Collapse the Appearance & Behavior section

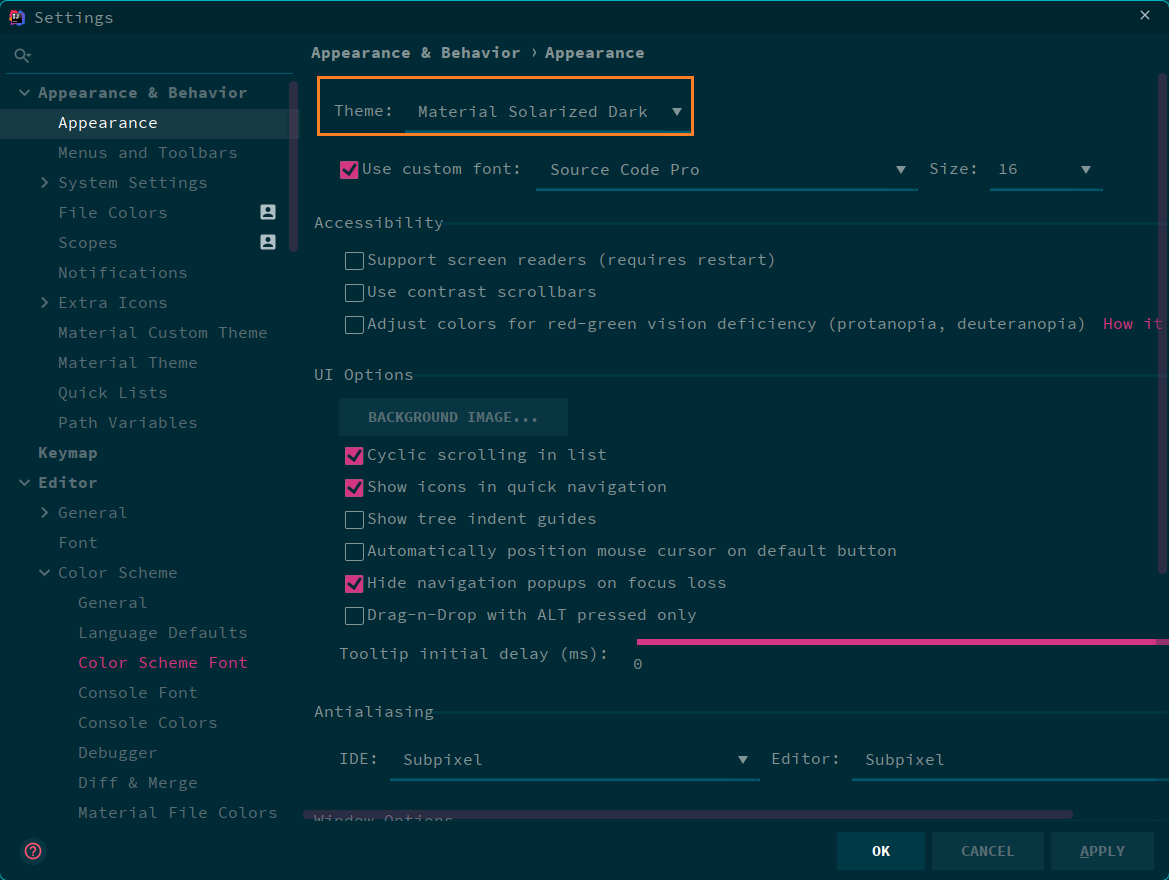point(24,92)
